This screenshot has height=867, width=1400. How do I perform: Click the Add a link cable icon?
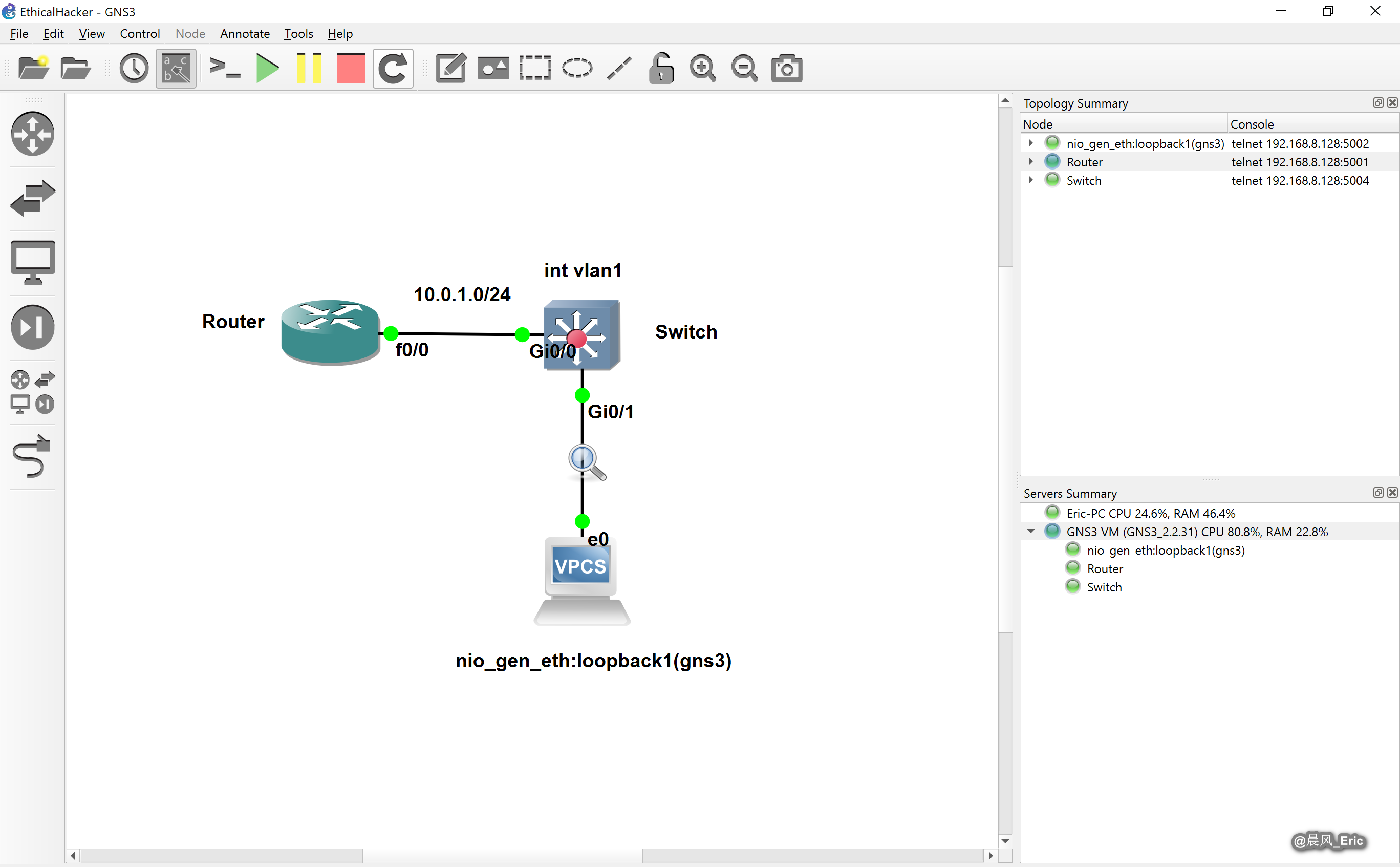click(33, 456)
